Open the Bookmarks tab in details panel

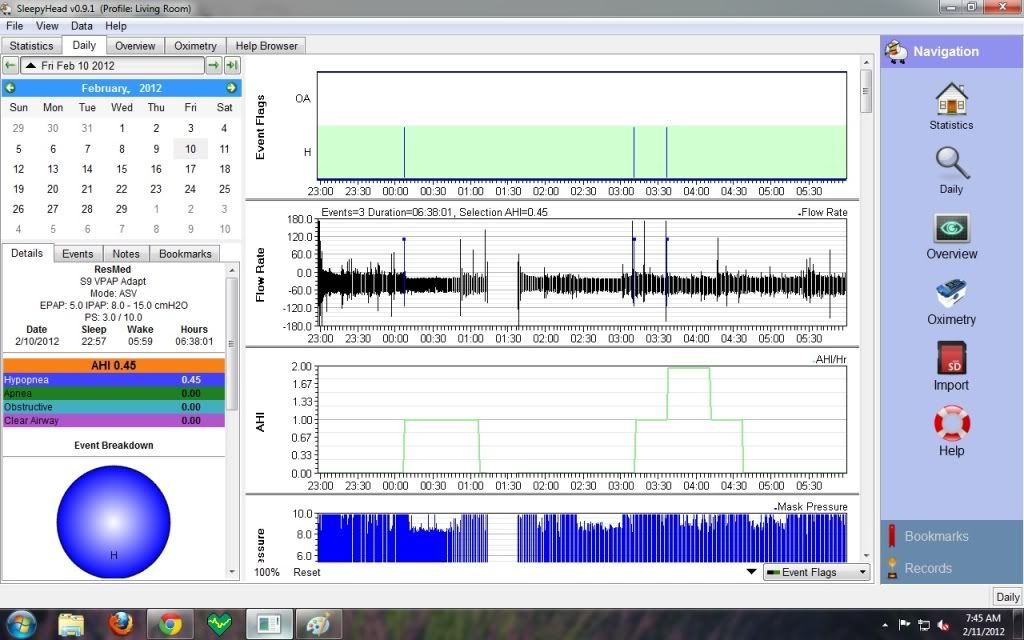(x=185, y=253)
